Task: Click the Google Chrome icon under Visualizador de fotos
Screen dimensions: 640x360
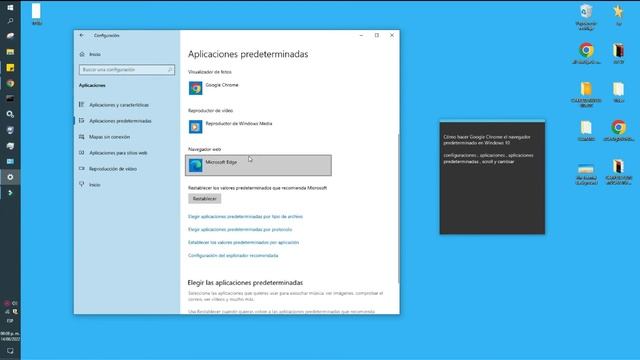Action: pyautogui.click(x=195, y=88)
